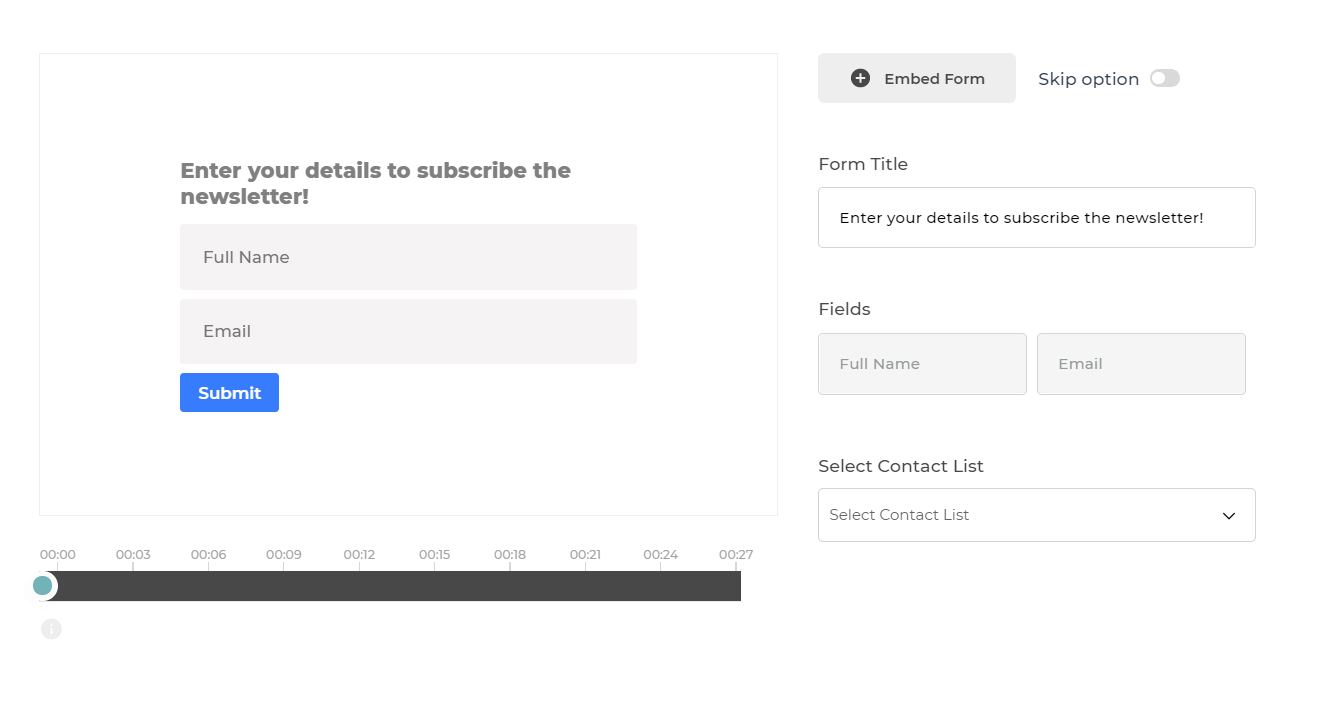This screenshot has height=704, width=1344.
Task: Click the timeline playhead handle
Action: [x=43, y=586]
